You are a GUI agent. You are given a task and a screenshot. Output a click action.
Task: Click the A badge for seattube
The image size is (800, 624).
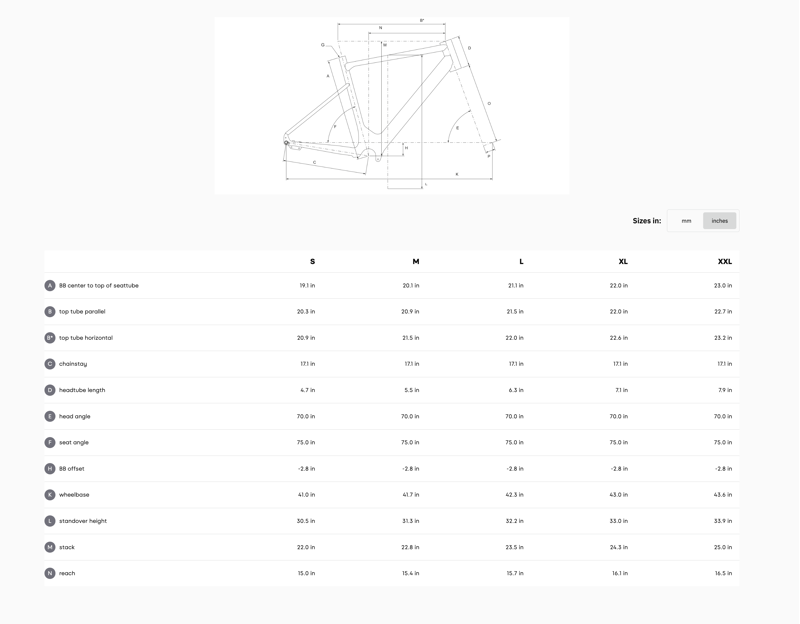[50, 286]
